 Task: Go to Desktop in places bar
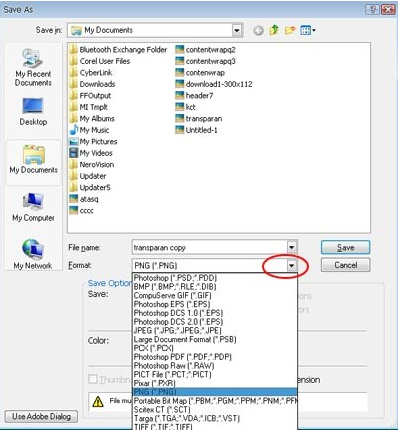point(33,112)
